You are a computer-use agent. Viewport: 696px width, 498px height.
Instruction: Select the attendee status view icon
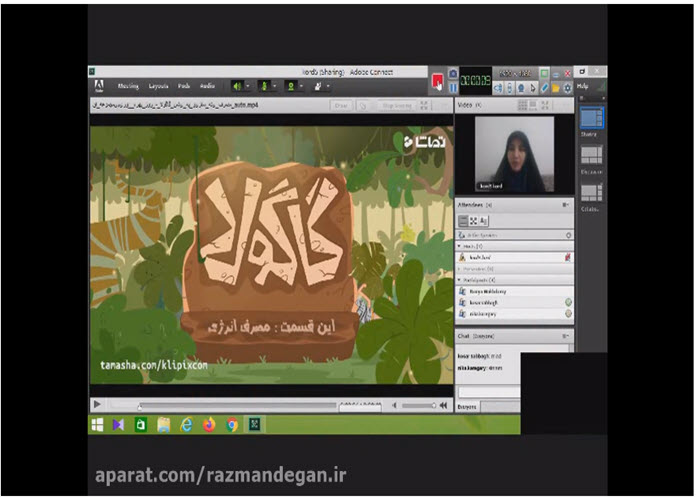pos(483,221)
